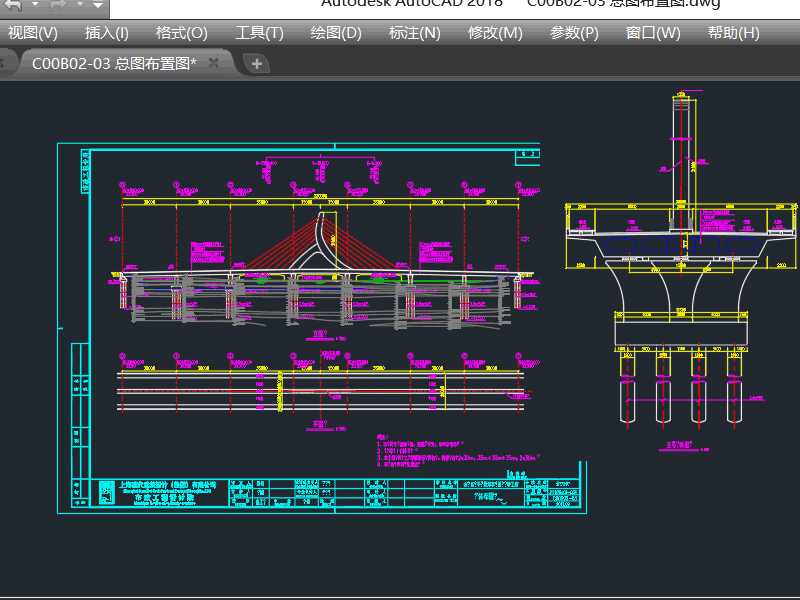
Task: Open the 修改(M) modify menu
Action: [495, 33]
